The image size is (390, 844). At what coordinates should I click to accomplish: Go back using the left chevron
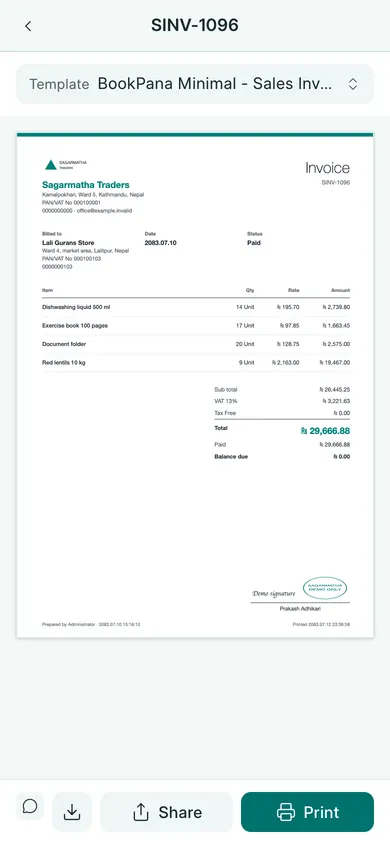click(x=28, y=26)
